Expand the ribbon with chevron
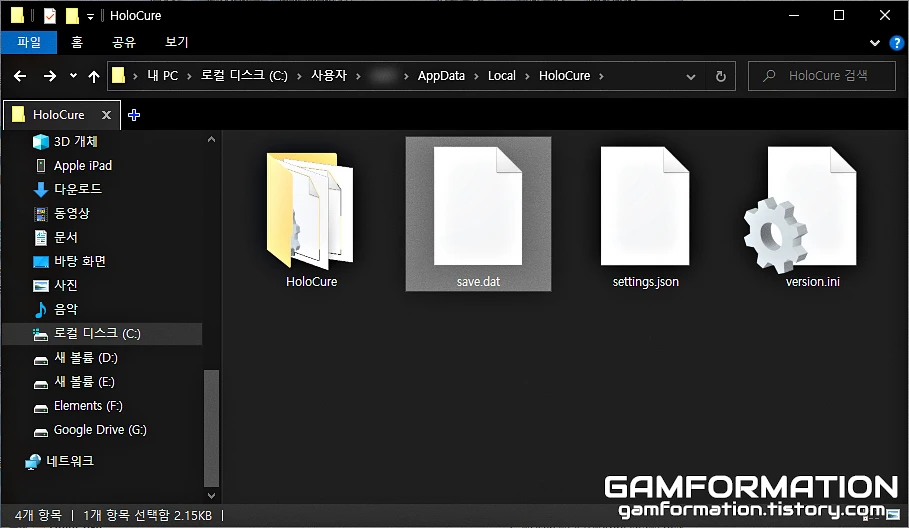 click(875, 43)
